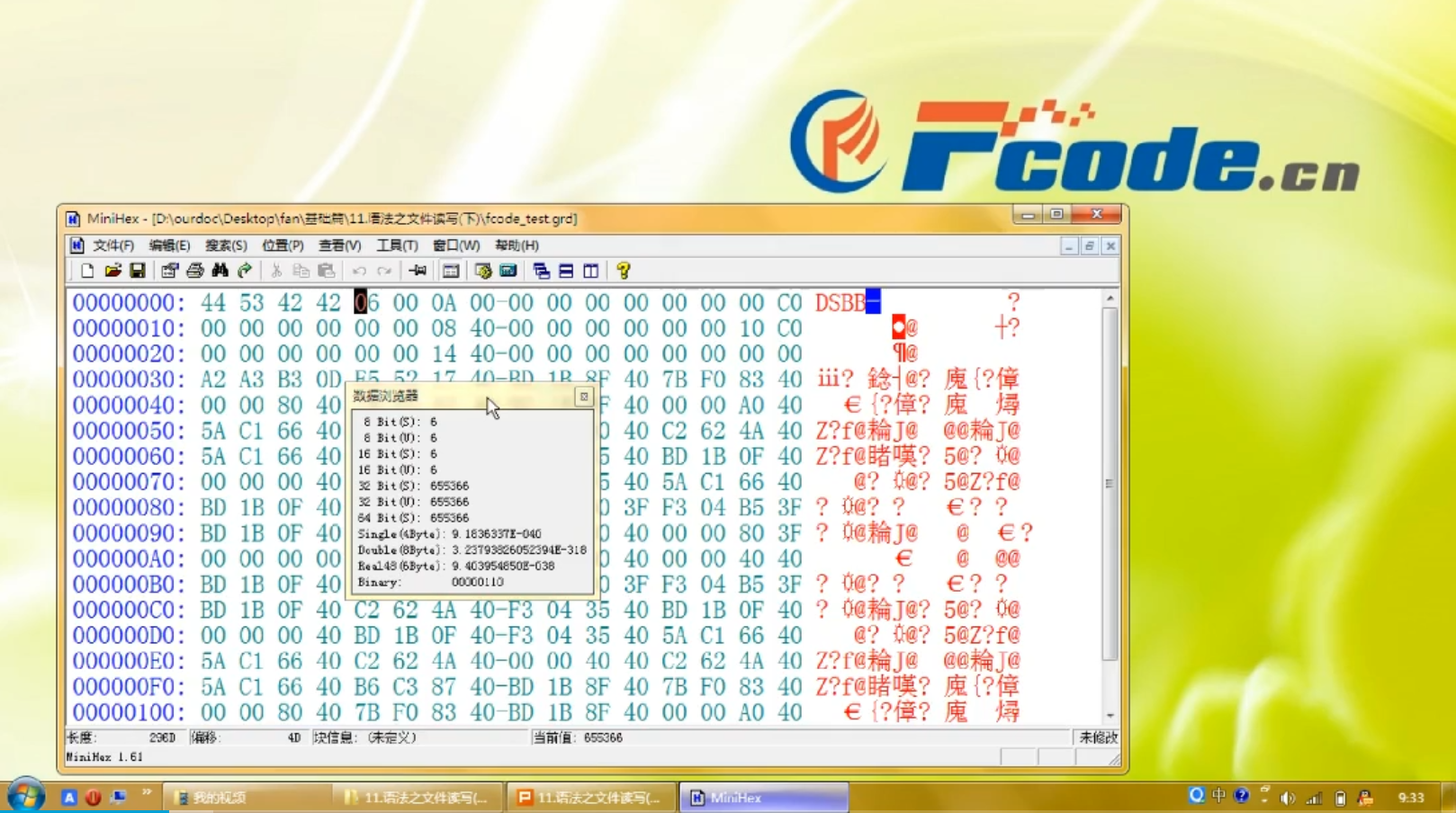Screen dimensions: 1456x813
Task: Open the 帮助(H) menu
Action: (517, 246)
